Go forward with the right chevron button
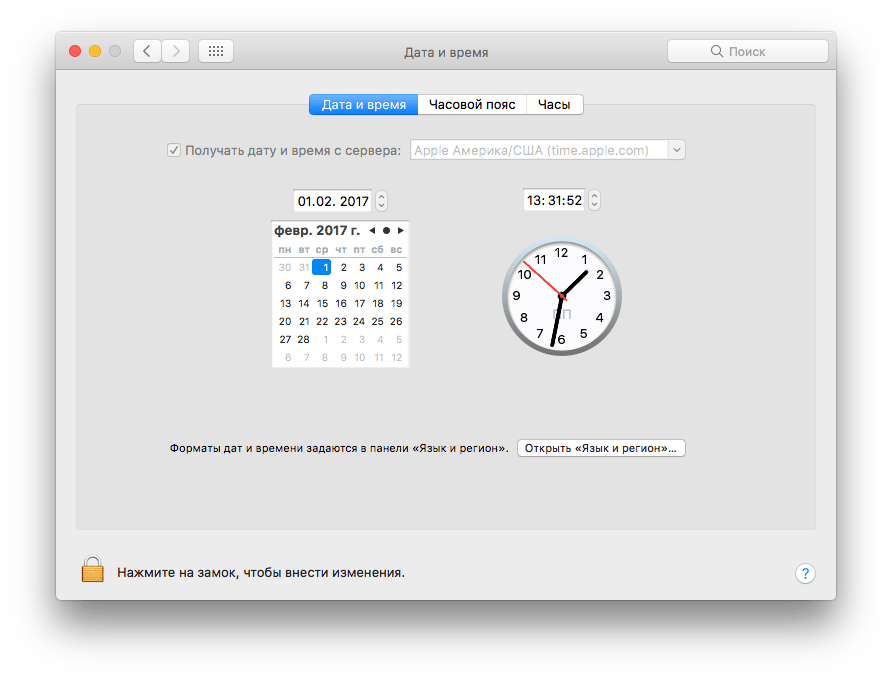 click(175, 51)
